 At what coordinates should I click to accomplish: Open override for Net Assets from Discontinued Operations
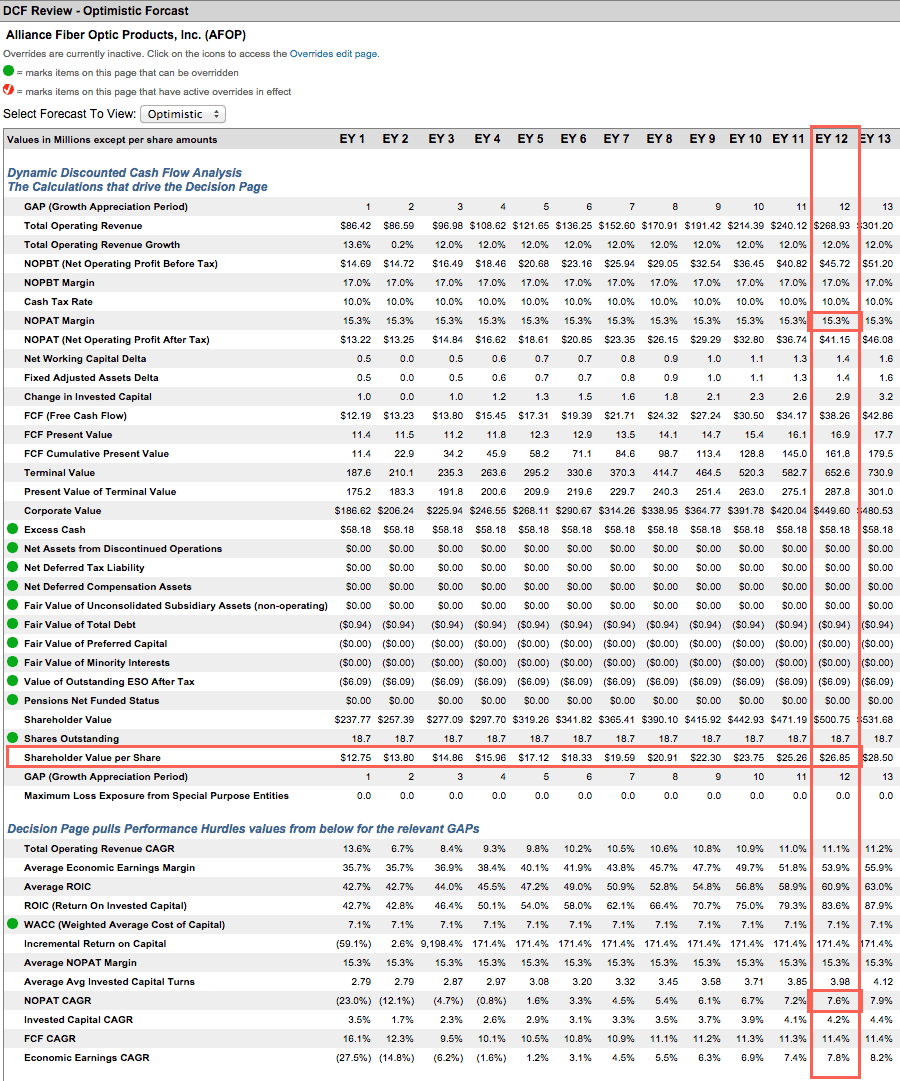click(12, 548)
